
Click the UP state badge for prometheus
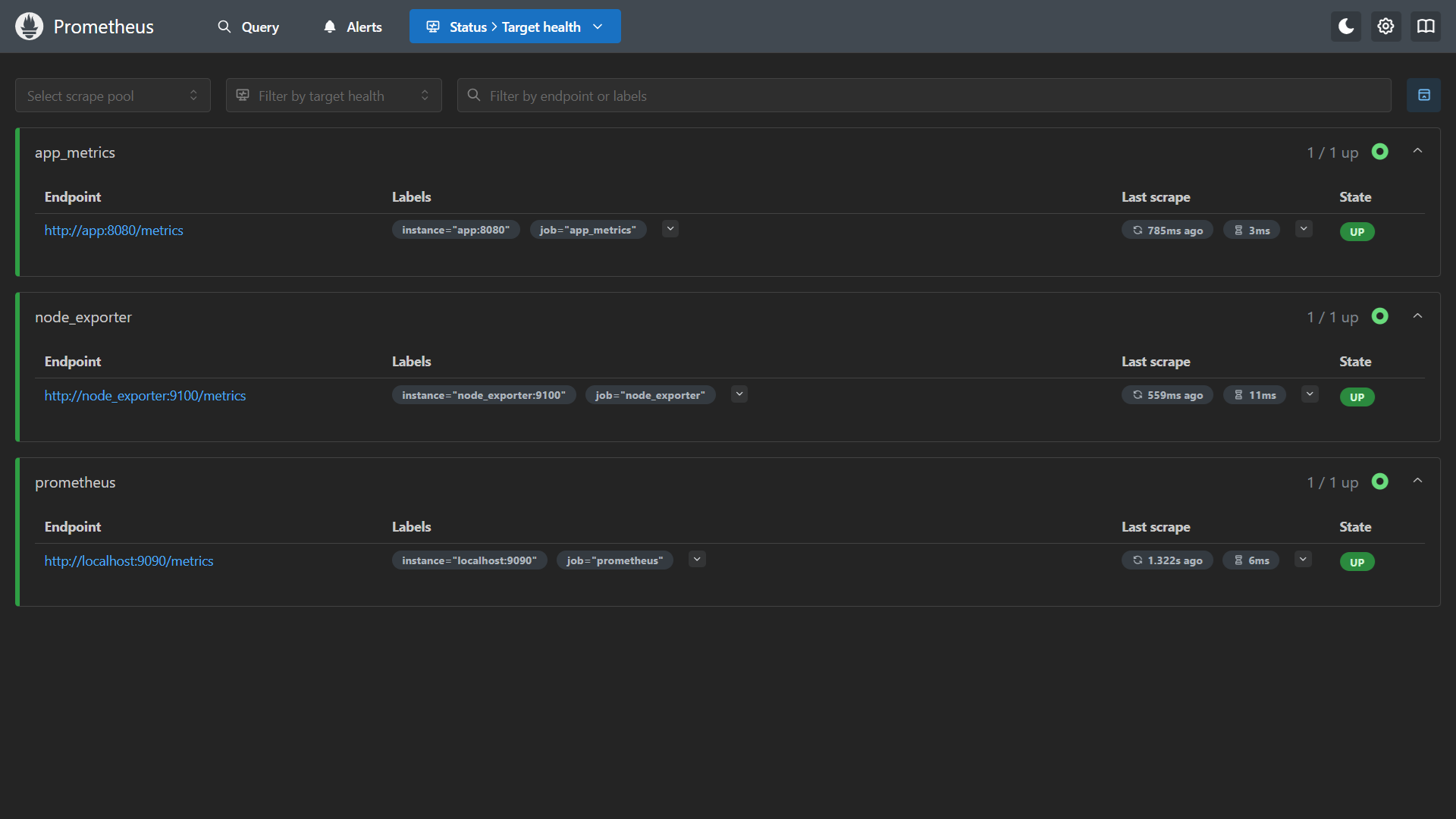tap(1357, 562)
